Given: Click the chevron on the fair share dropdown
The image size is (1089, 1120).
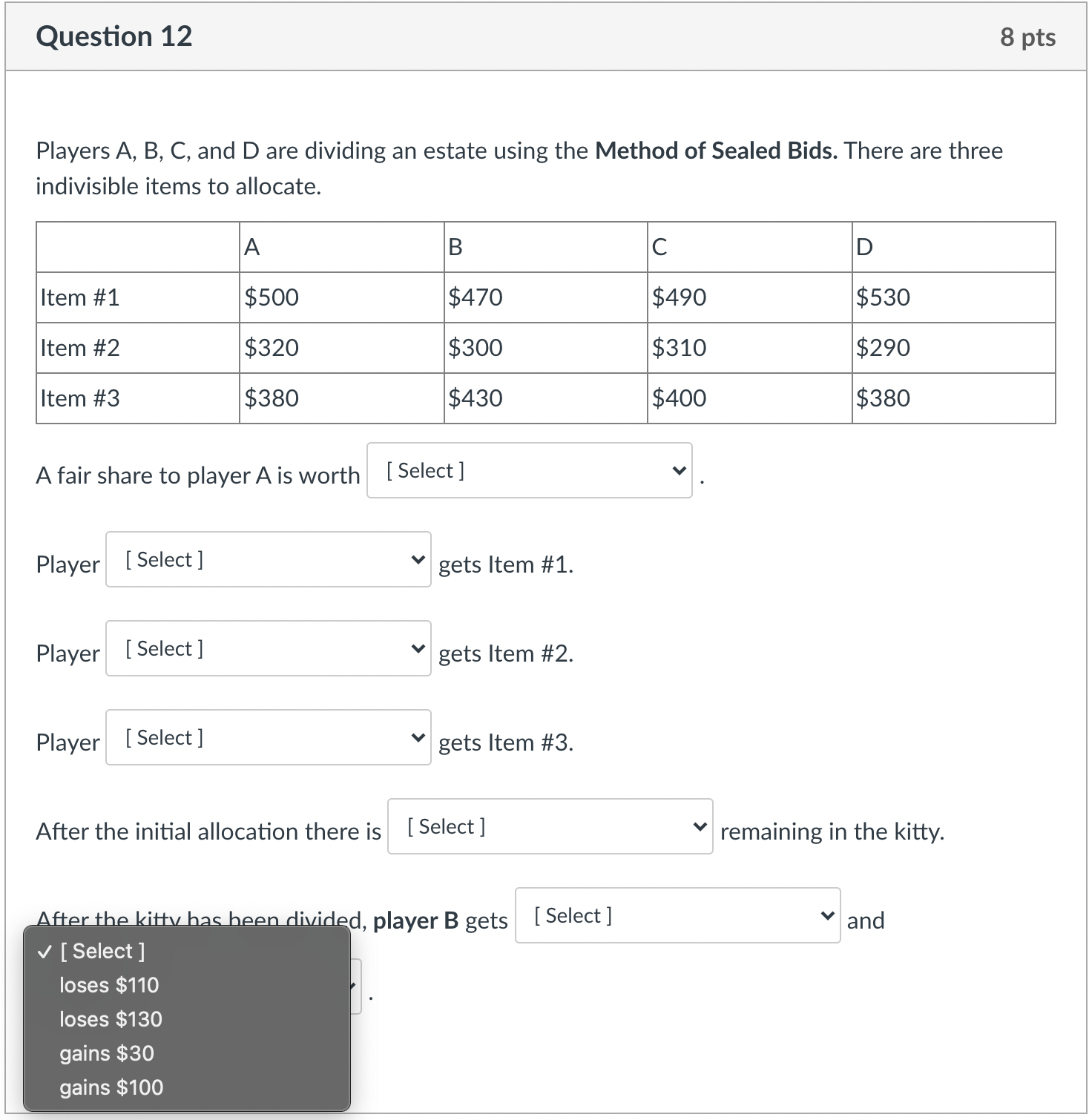Looking at the screenshot, I should click(x=679, y=470).
